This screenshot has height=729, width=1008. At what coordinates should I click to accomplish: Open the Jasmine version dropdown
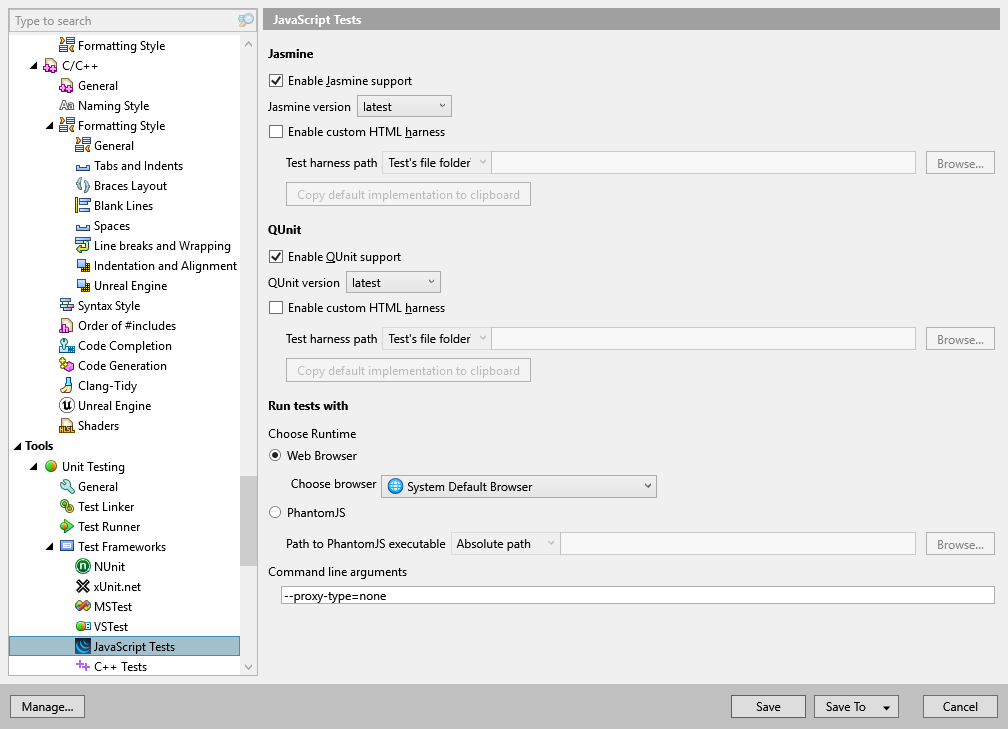[403, 105]
